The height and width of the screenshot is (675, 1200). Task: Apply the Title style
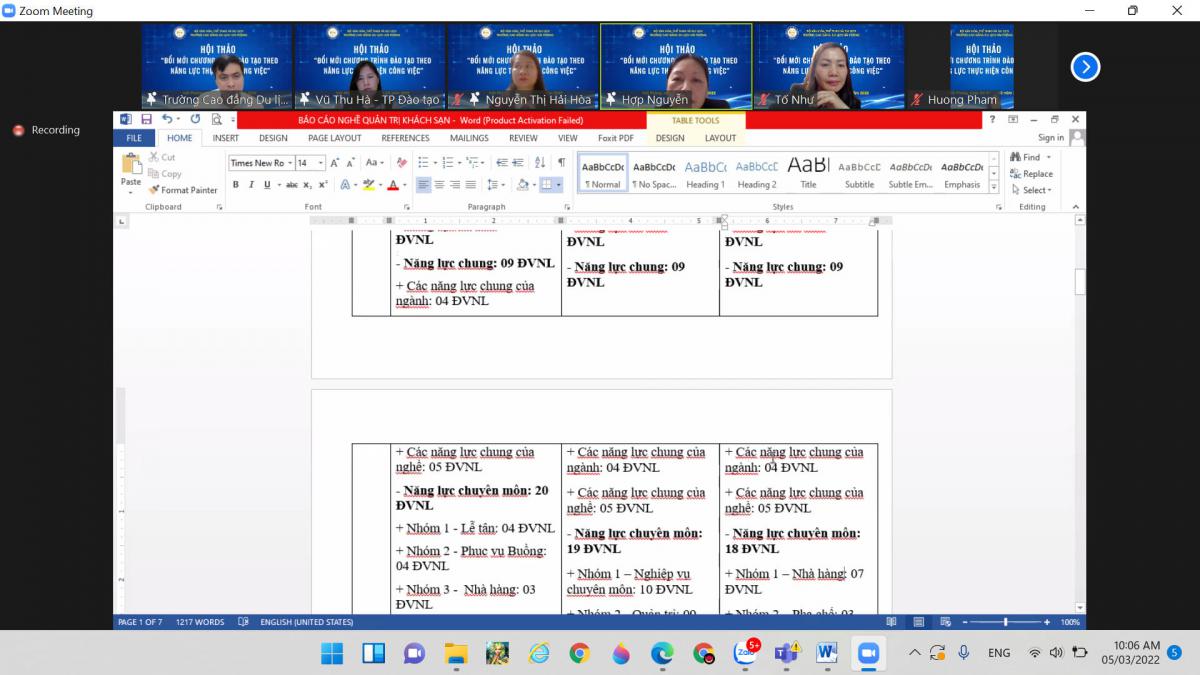pyautogui.click(x=808, y=172)
